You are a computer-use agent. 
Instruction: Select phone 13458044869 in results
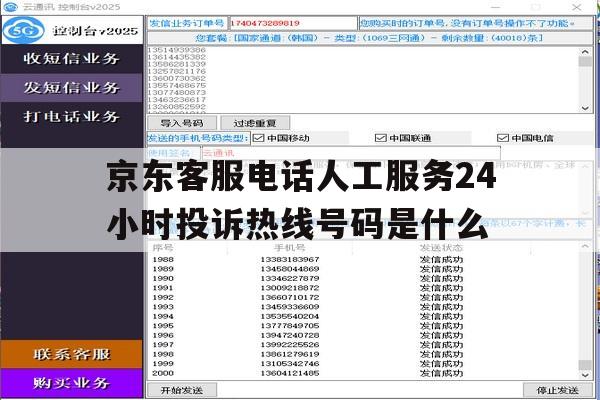pyautogui.click(x=290, y=269)
